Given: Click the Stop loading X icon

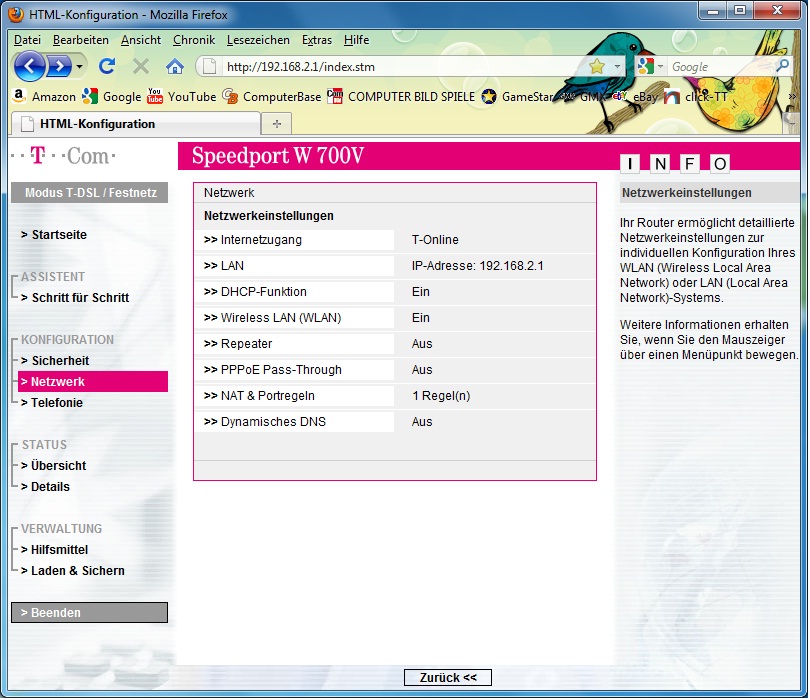Looking at the screenshot, I should click(141, 66).
